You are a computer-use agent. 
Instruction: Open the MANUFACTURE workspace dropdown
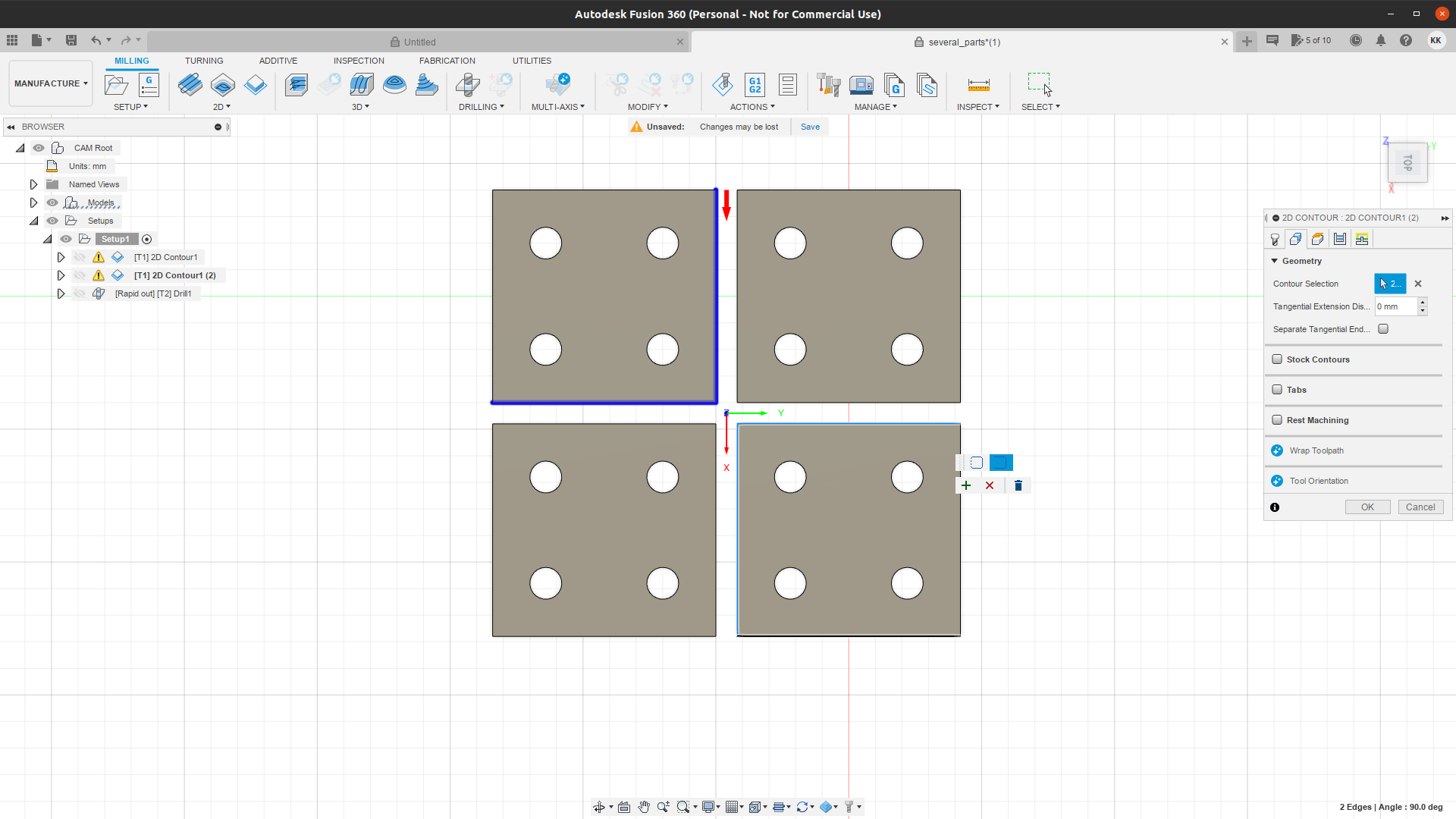51,83
